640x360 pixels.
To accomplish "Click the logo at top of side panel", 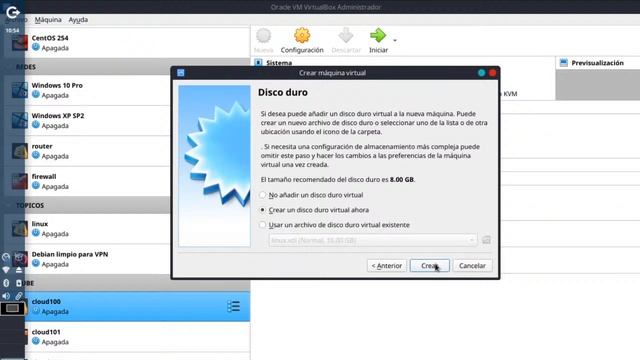I will 12,12.
